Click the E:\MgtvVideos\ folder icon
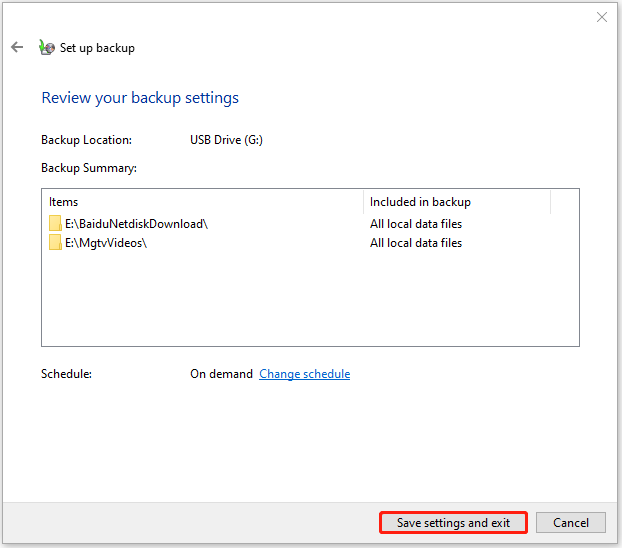 55,242
